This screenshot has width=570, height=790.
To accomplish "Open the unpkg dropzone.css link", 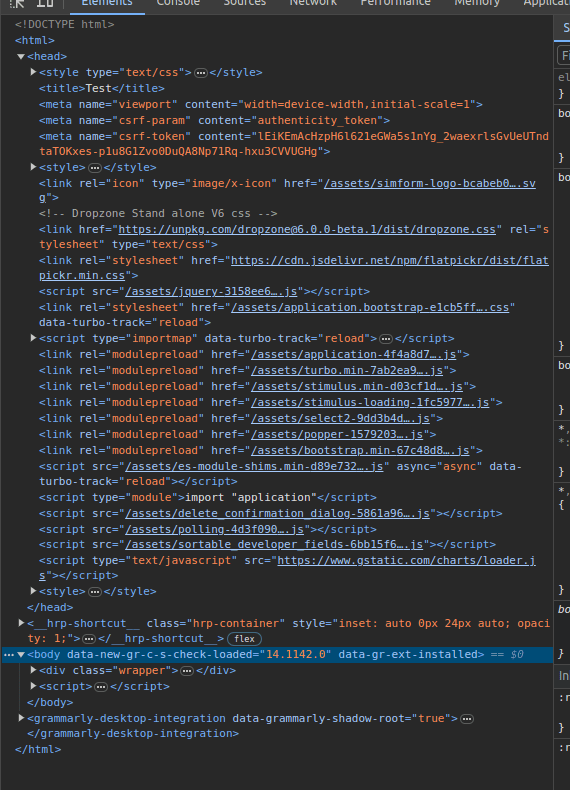I will pyautogui.click(x=307, y=229).
